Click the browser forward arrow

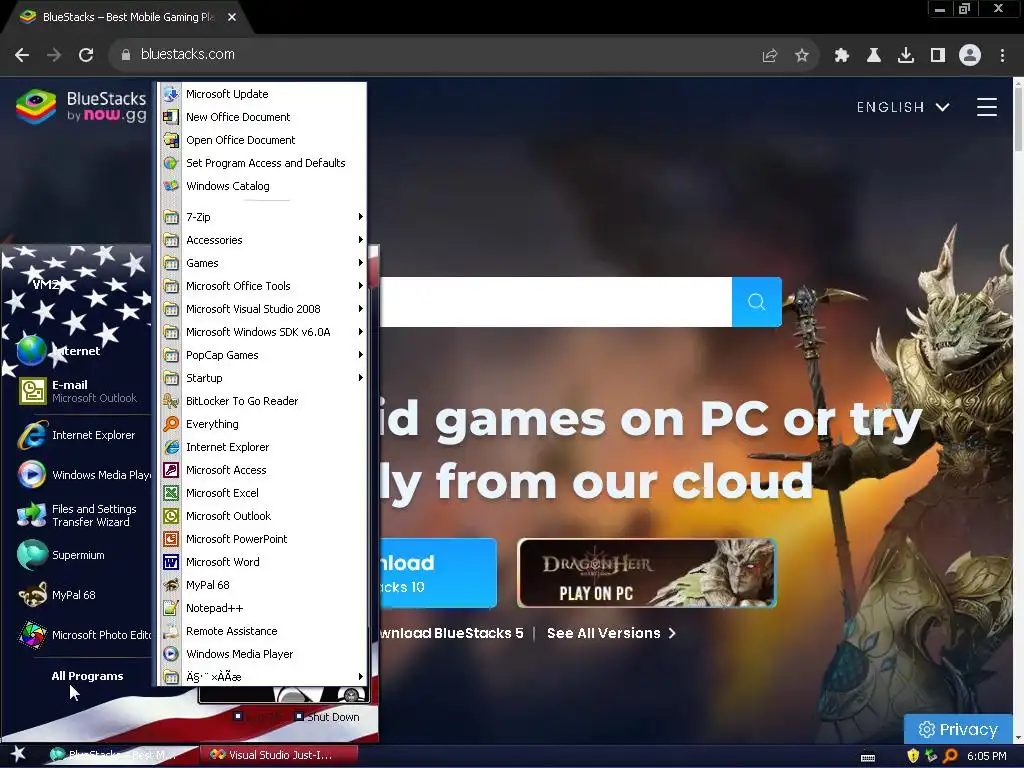pyautogui.click(x=54, y=55)
